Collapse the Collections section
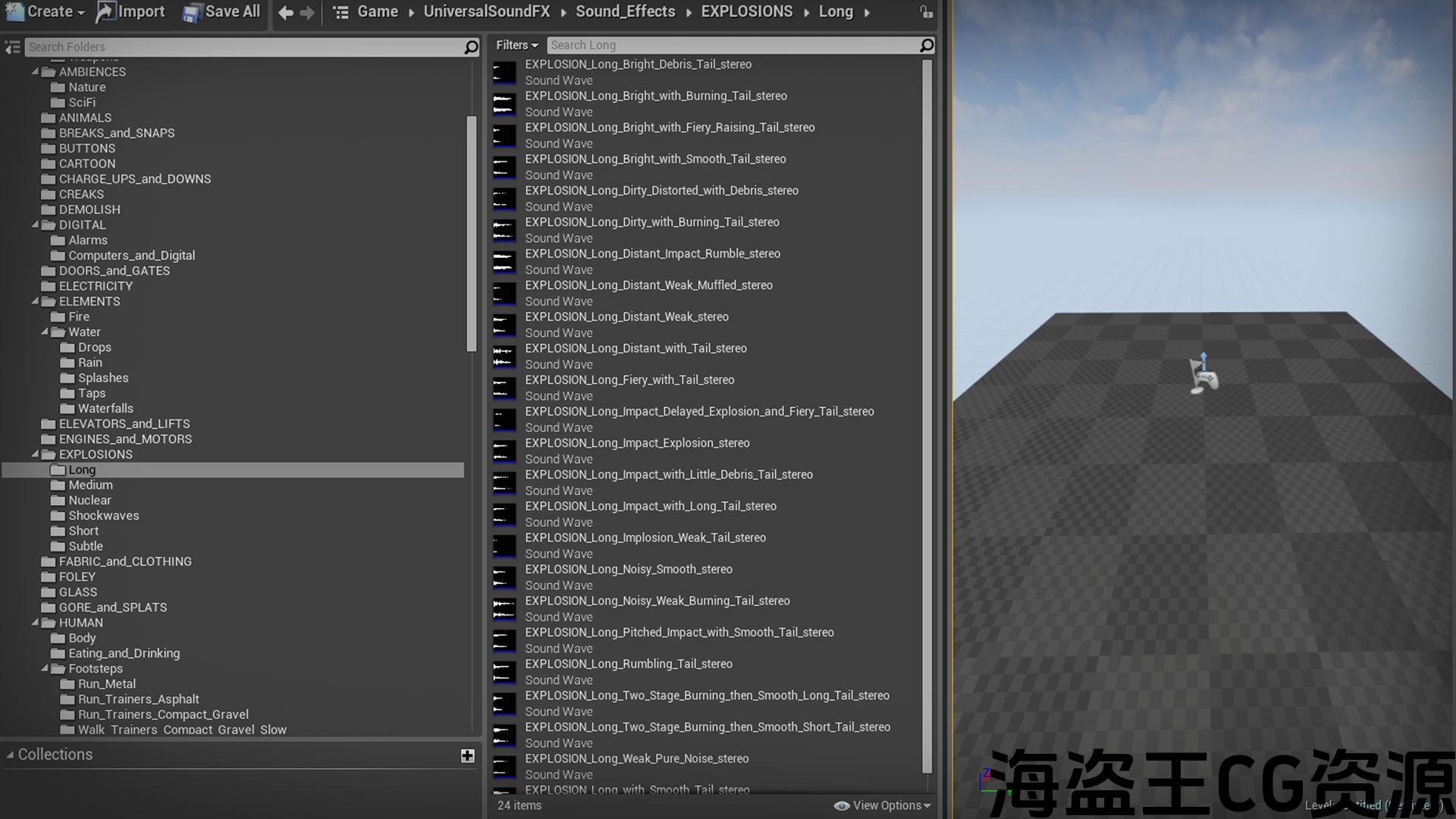Screen dimensions: 1456x819 tap(11, 755)
